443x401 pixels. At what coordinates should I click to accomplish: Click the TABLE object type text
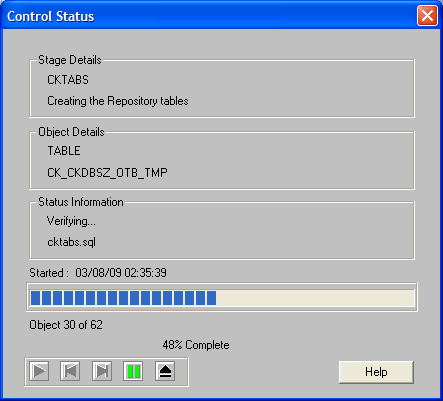(x=64, y=151)
